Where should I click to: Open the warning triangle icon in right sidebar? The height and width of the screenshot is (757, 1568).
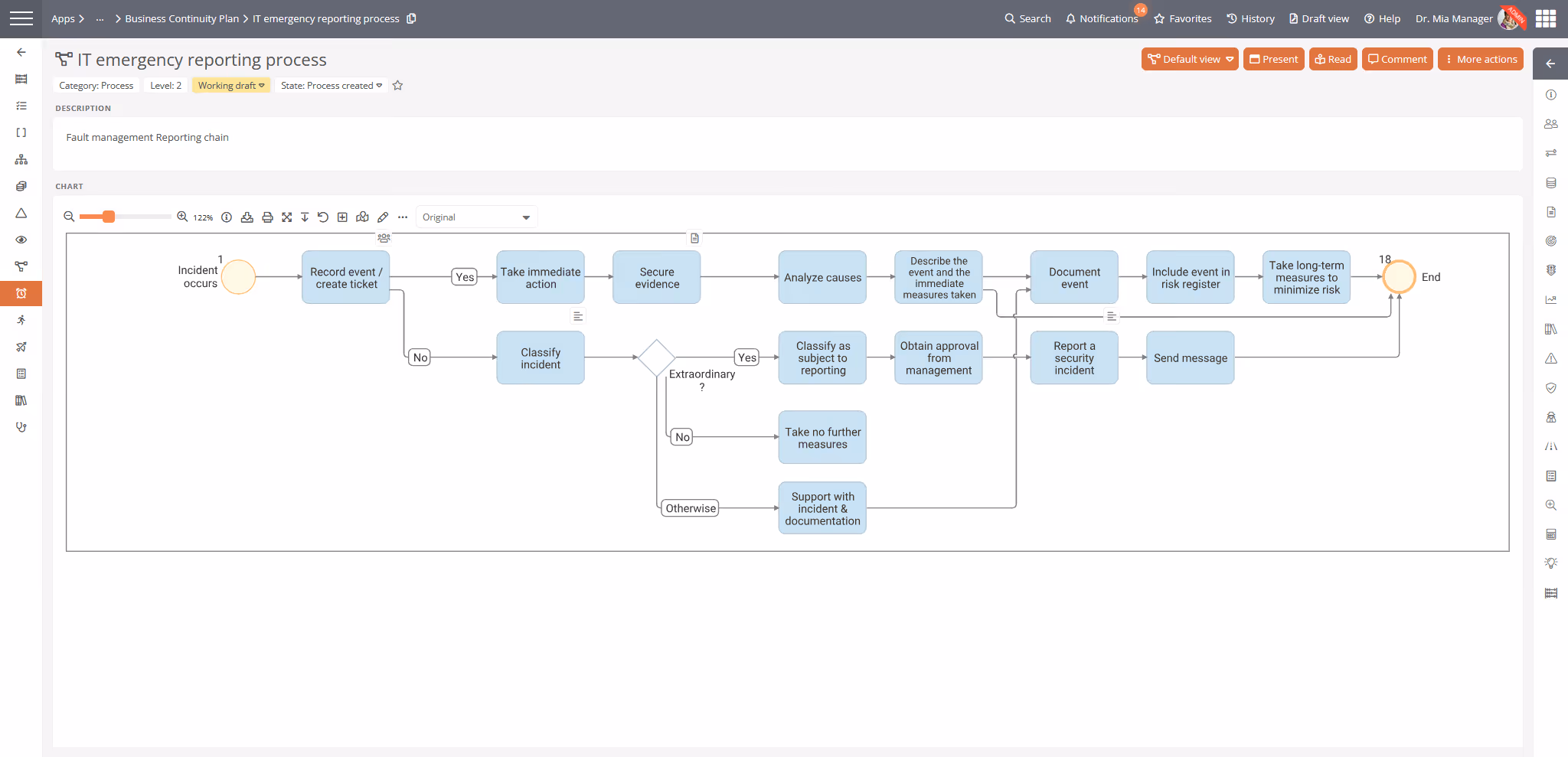point(1551,358)
